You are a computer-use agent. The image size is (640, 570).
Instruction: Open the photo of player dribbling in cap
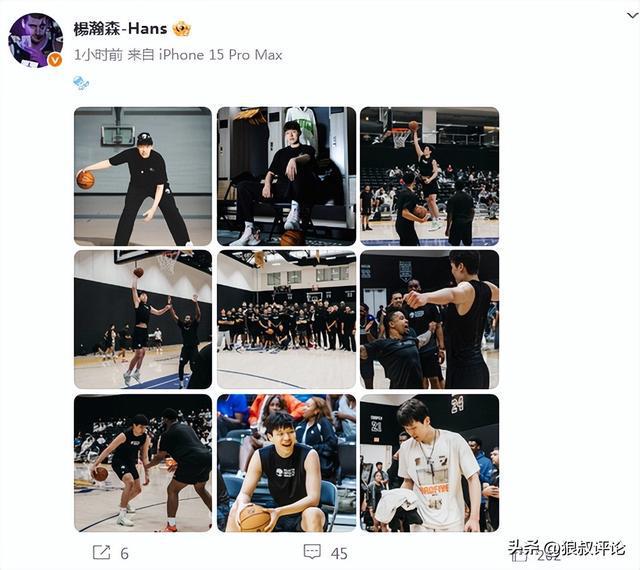143,176
